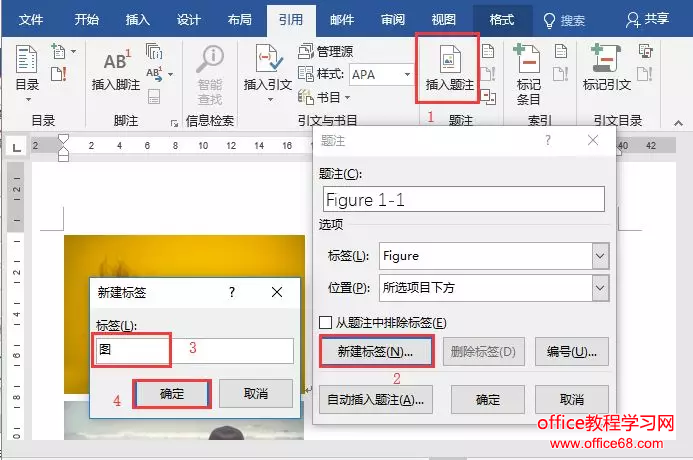Confirm with 确定 in the 题注 dialog
Viewport: 693px width, 460px height.
click(487, 400)
